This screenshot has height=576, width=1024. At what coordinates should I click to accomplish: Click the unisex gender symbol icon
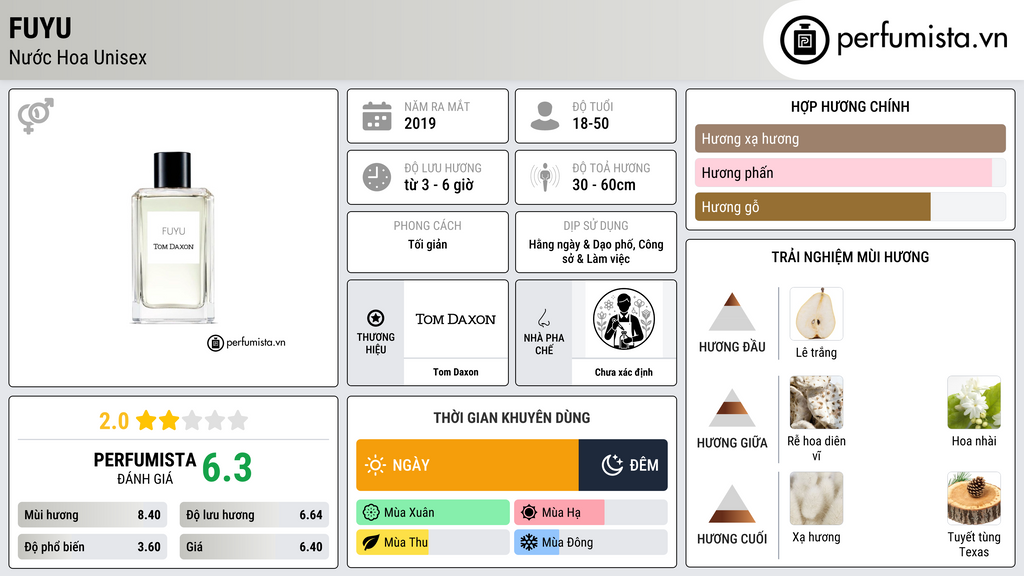[x=36, y=116]
